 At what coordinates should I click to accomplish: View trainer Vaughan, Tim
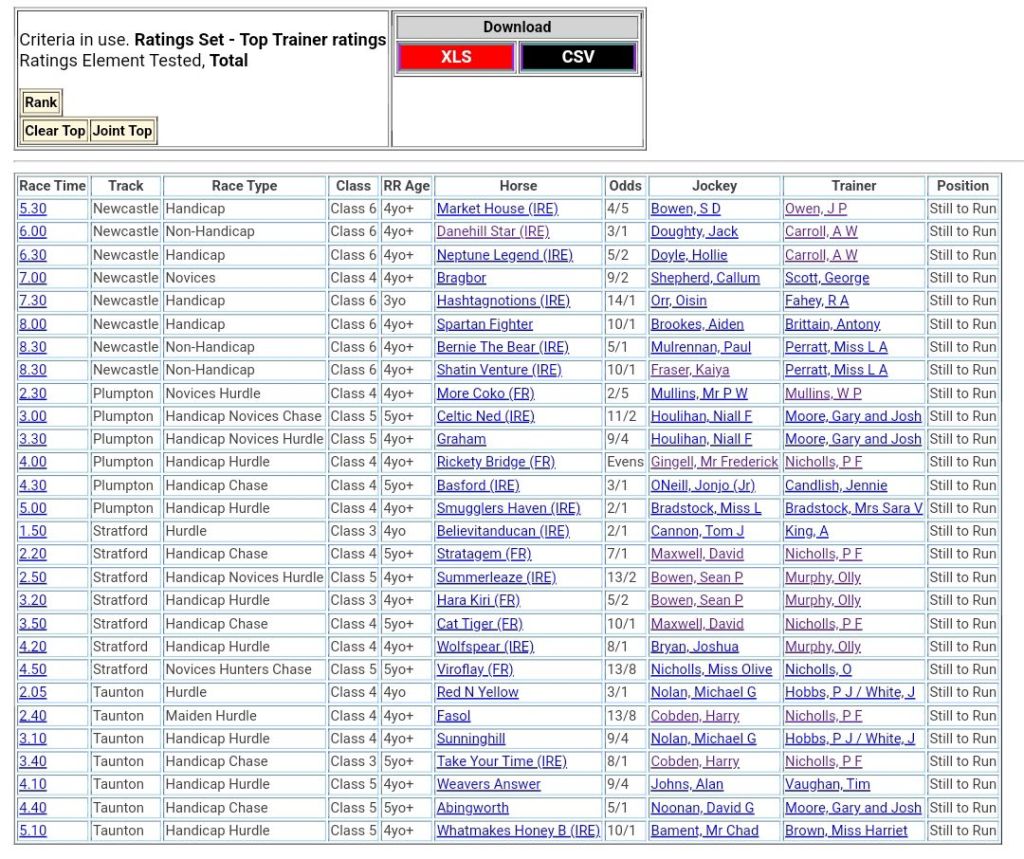point(827,785)
